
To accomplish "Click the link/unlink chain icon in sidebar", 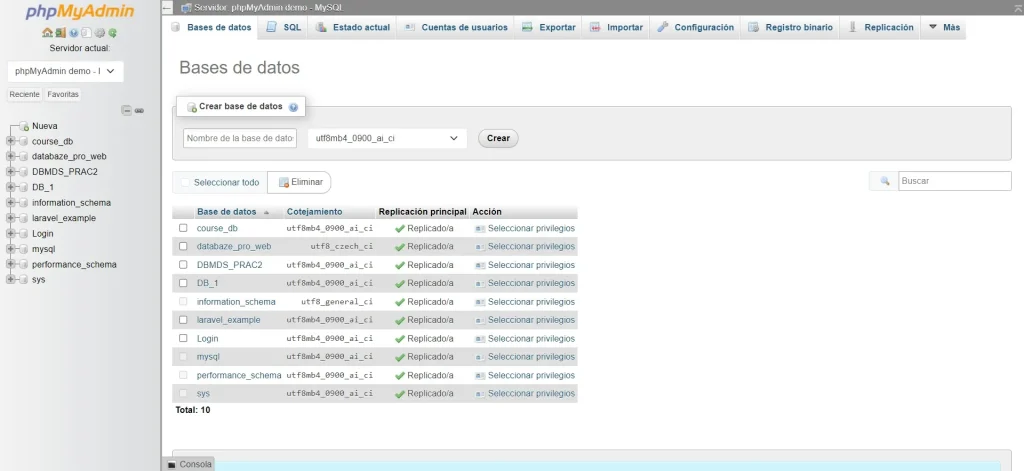I will (x=139, y=110).
